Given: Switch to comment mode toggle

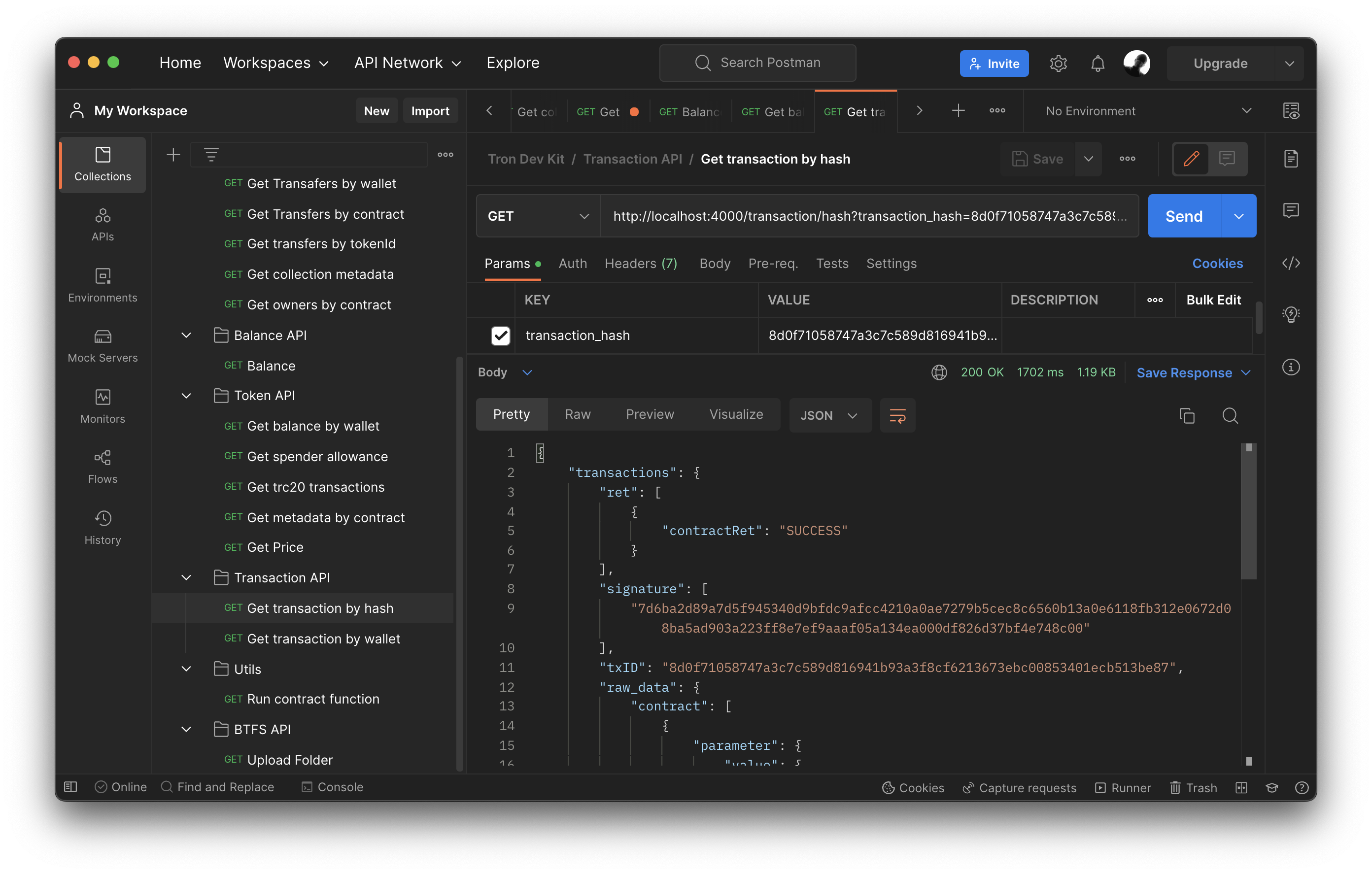Looking at the screenshot, I should pos(1227,159).
